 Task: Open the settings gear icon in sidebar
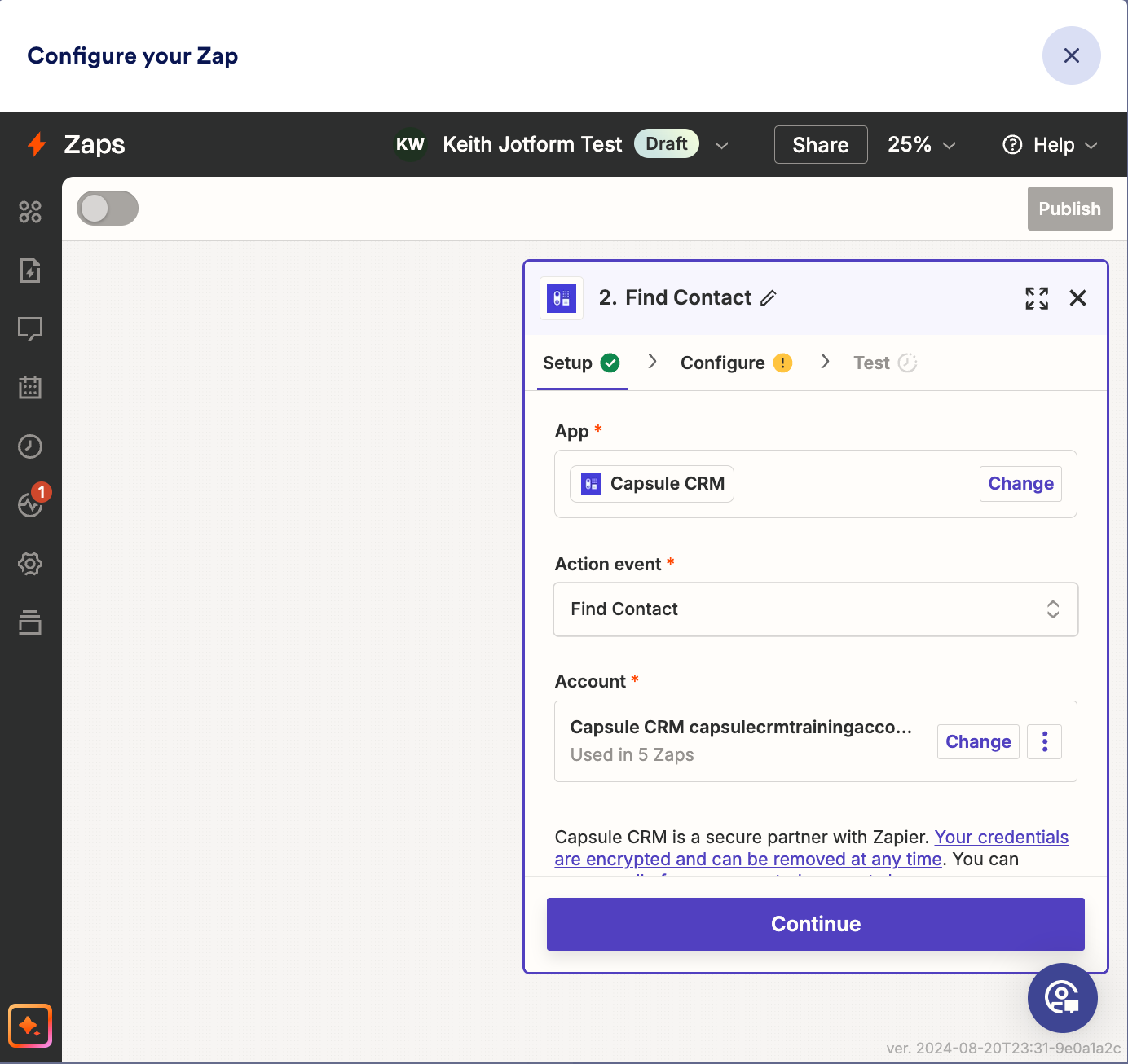coord(30,564)
